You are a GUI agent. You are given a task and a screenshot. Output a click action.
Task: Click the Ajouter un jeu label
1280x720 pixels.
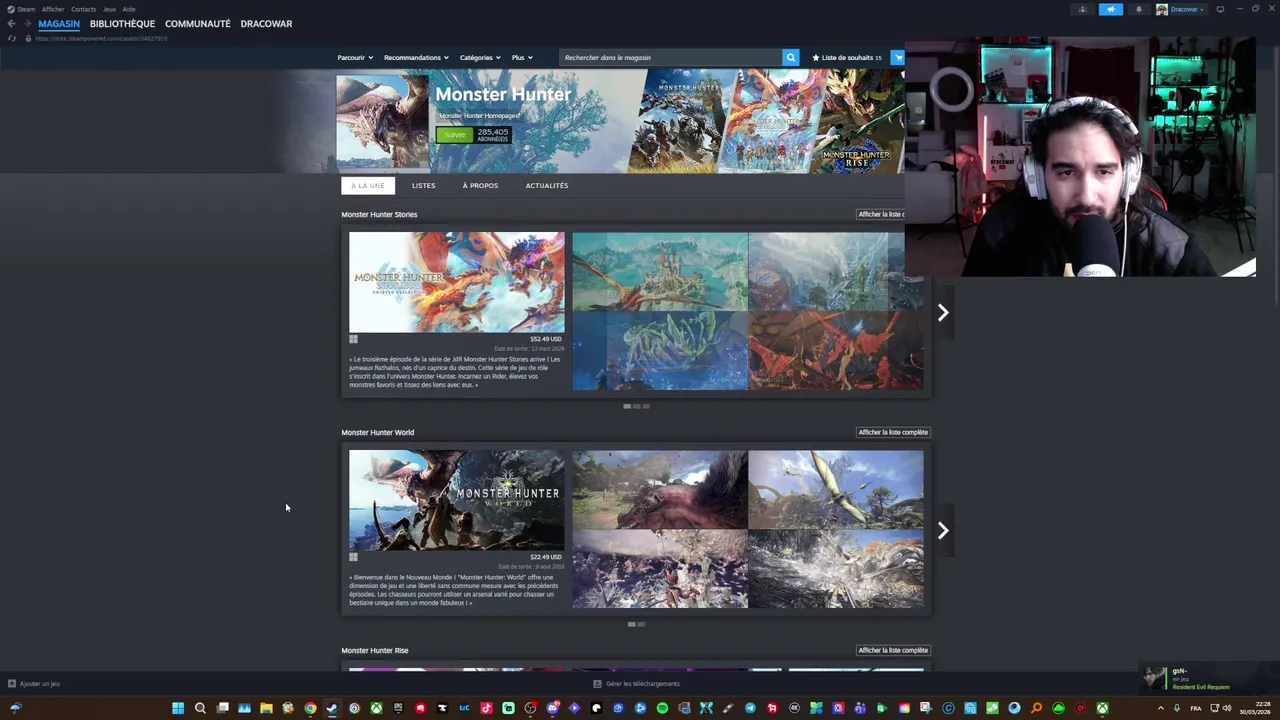click(x=40, y=684)
